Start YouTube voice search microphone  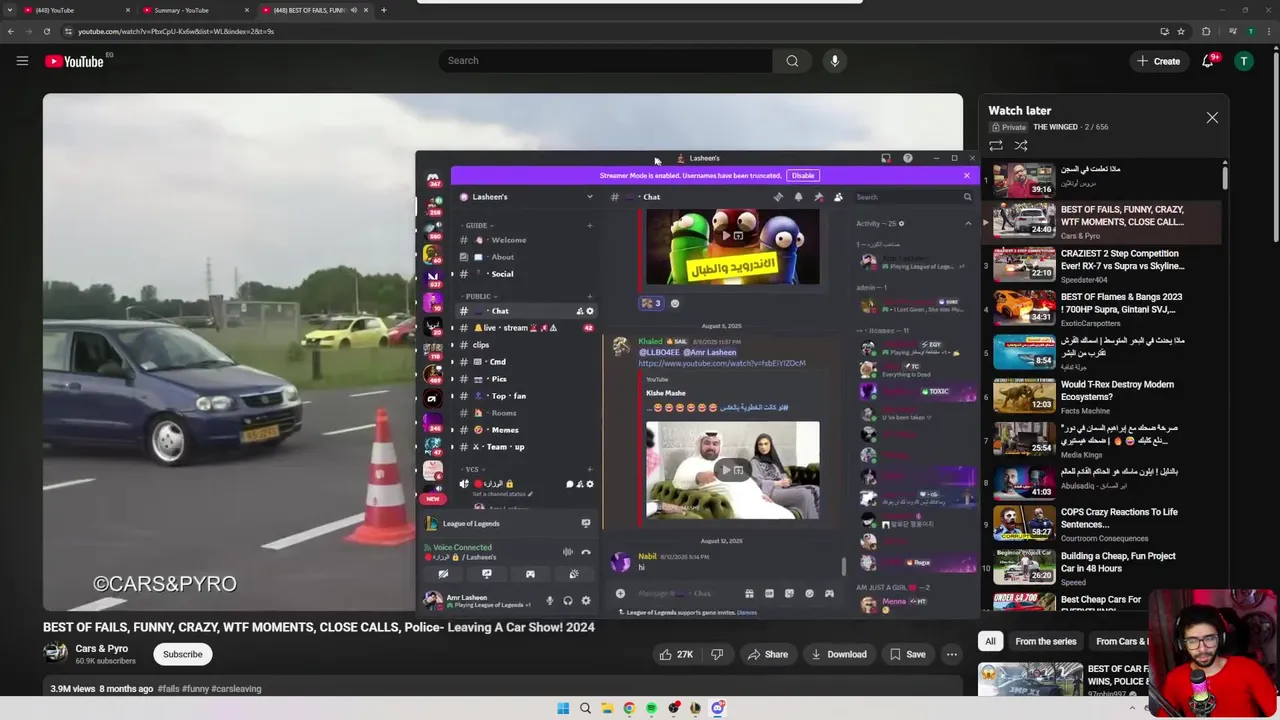[835, 61]
